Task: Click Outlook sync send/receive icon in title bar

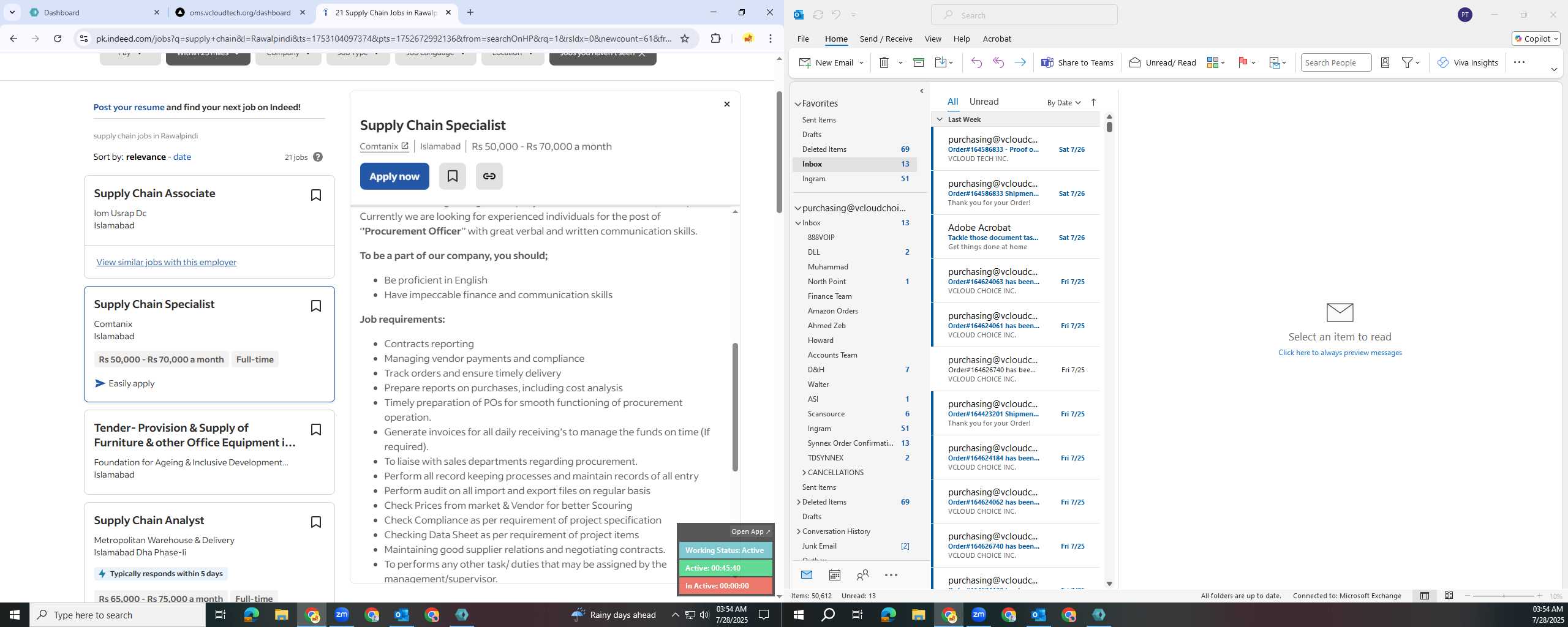Action: (818, 15)
